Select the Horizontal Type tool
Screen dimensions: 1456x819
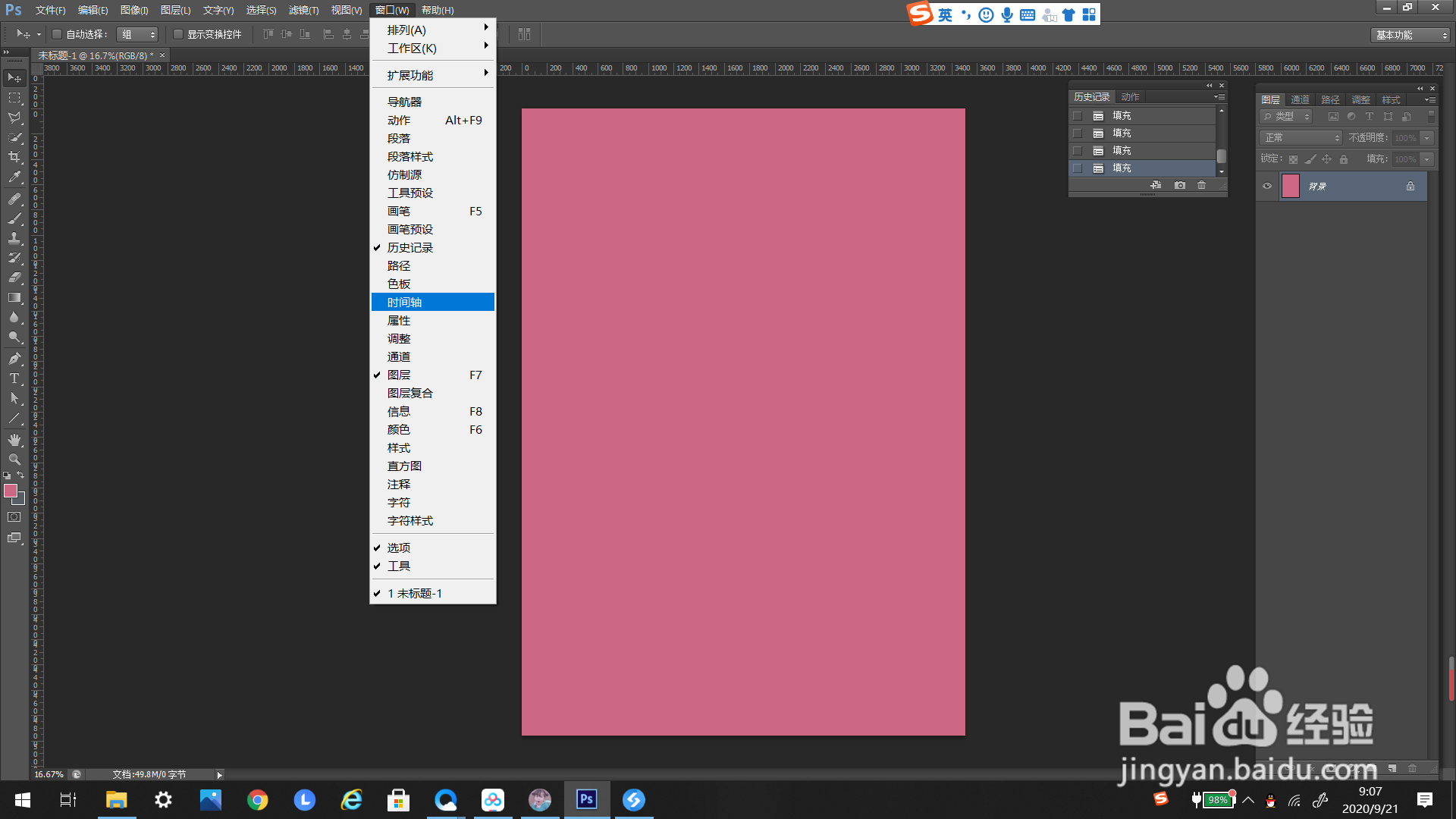pyautogui.click(x=14, y=378)
